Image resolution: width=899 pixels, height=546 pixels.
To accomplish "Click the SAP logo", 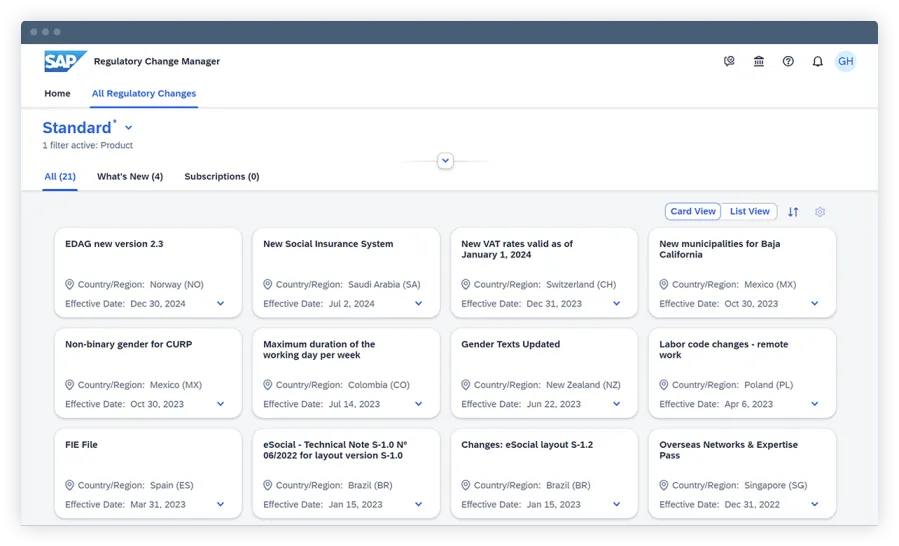I will coord(65,61).
